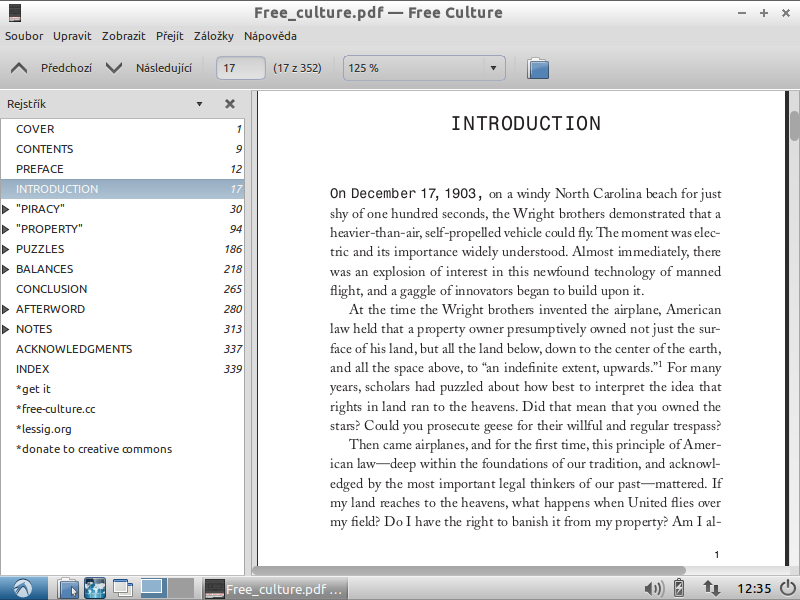This screenshot has width=800, height=600.
Task: Expand the PUZZLES outline section
Action: [x=7, y=249]
